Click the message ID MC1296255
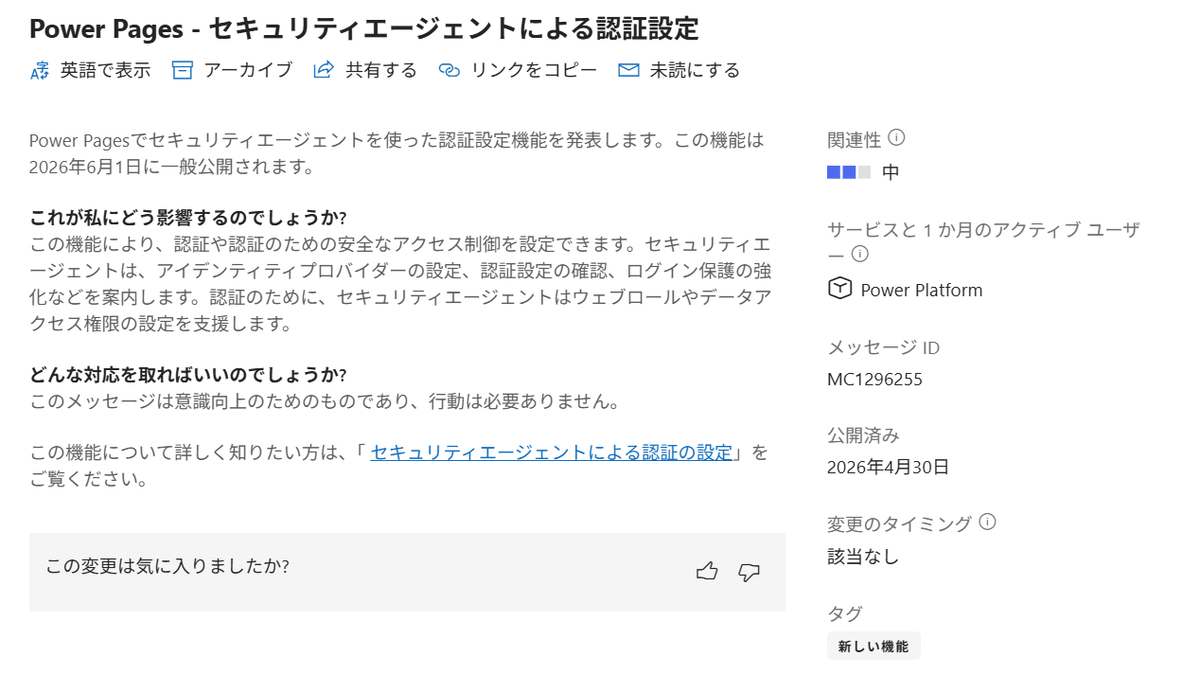 tap(875, 380)
